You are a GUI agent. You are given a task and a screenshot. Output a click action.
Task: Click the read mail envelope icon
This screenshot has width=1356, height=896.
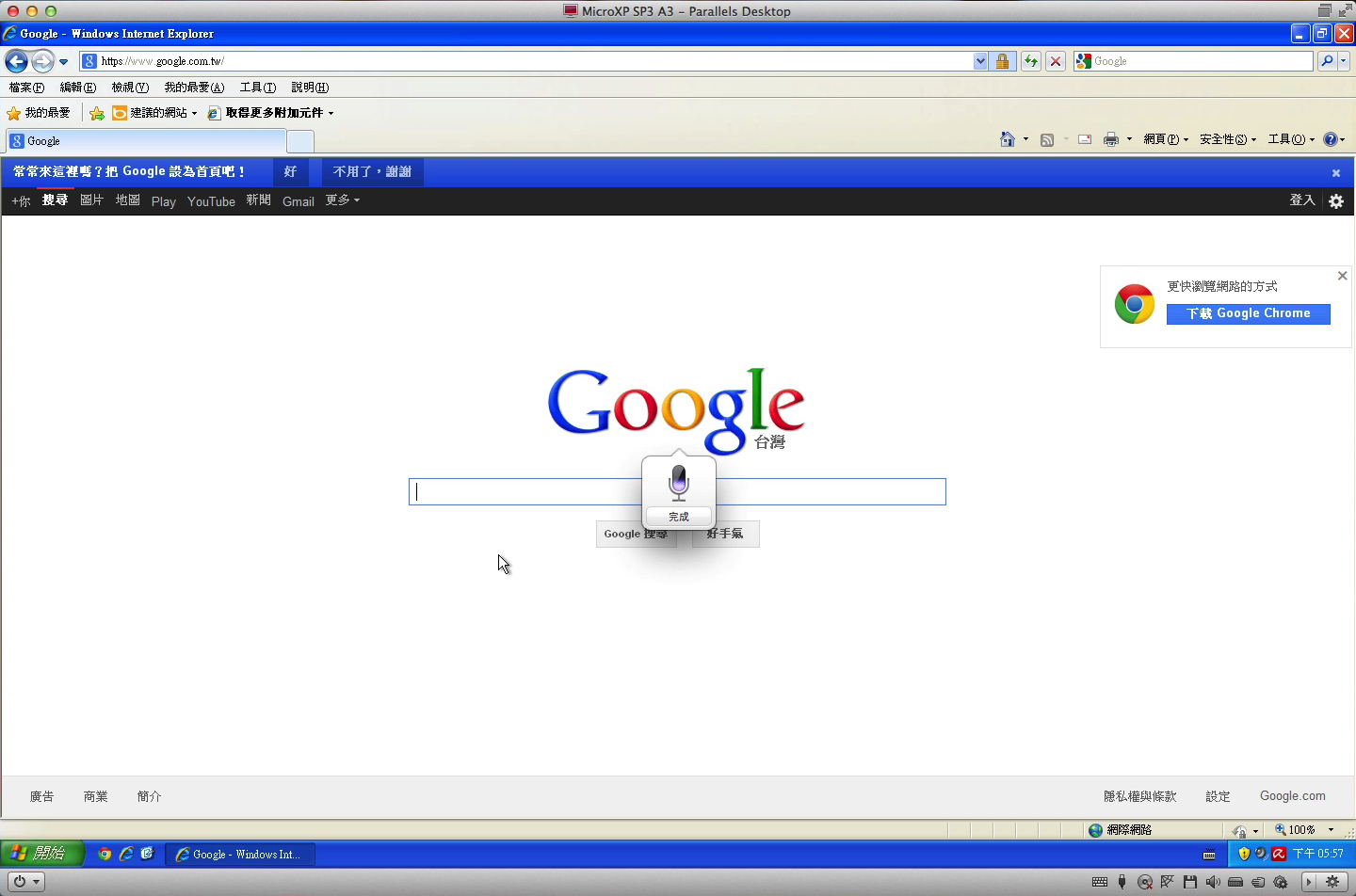coord(1085,139)
